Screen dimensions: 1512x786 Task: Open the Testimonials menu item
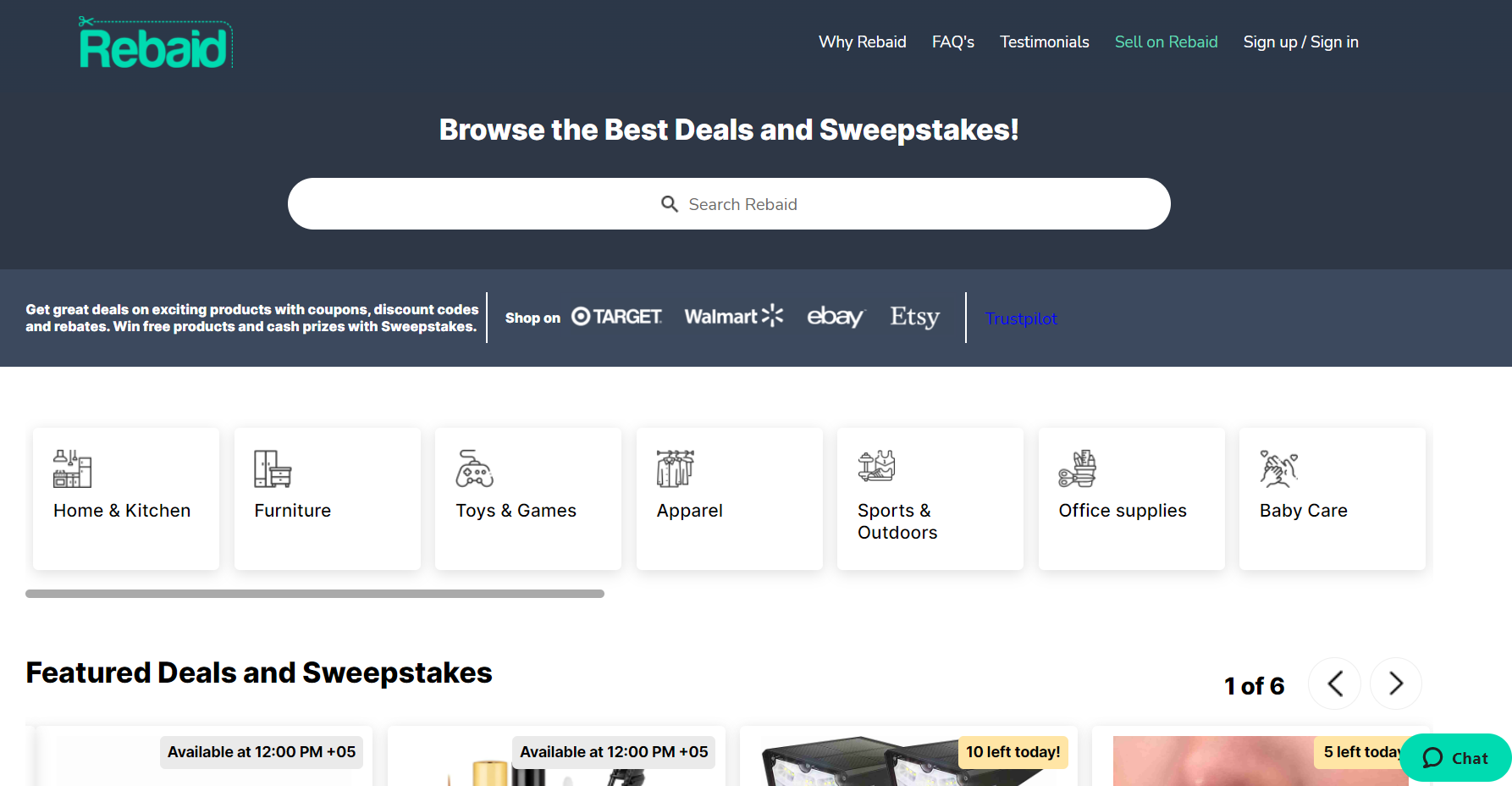point(1044,42)
